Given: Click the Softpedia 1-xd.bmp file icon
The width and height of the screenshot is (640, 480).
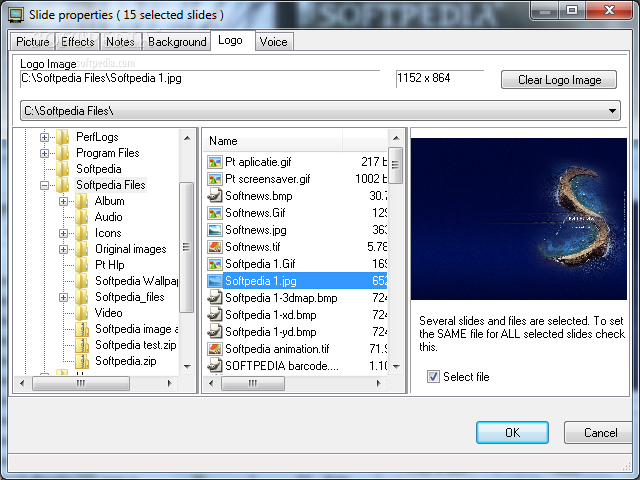Looking at the screenshot, I should point(215,315).
